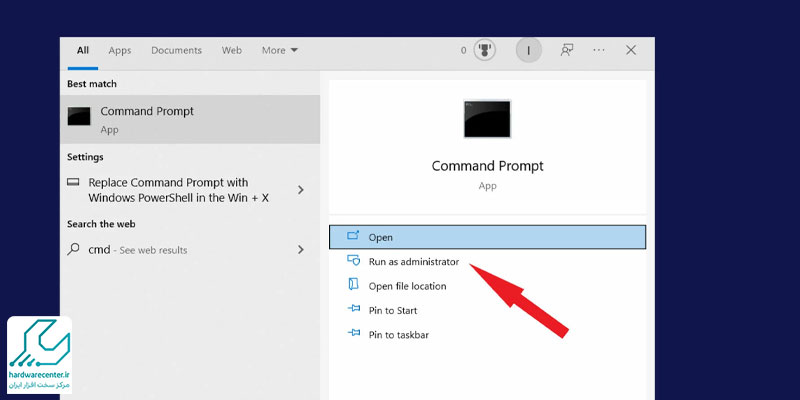Click the Settings section heading
This screenshot has height=400, width=800.
click(x=85, y=157)
